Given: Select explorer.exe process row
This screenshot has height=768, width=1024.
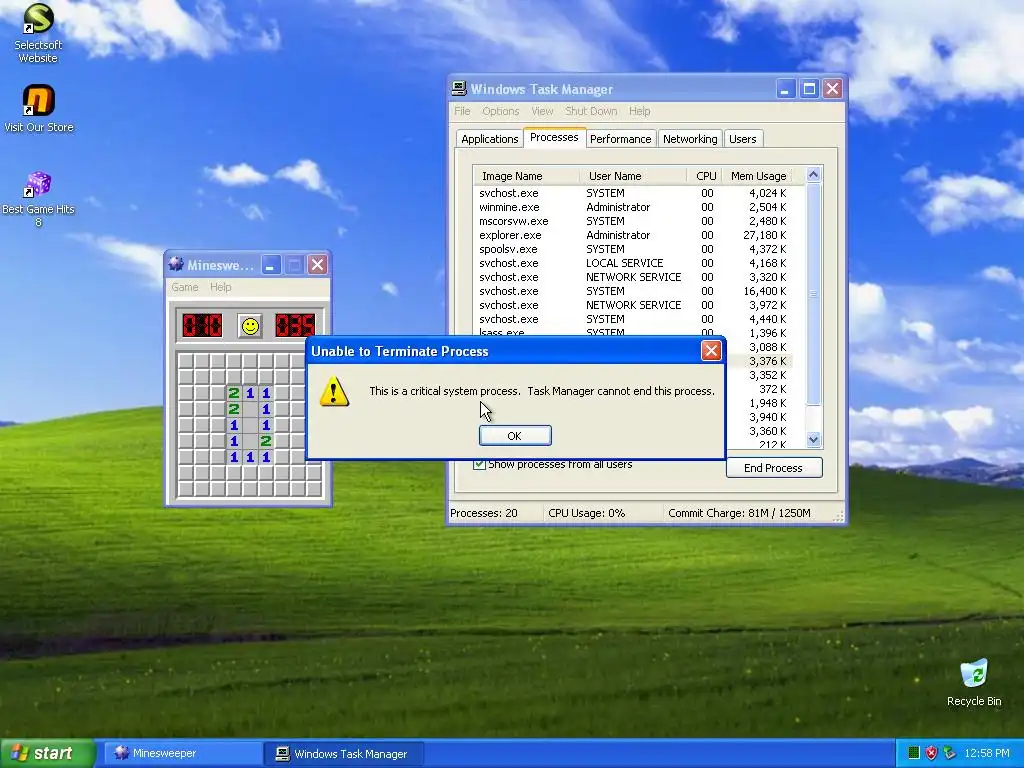Looking at the screenshot, I should tap(632, 235).
